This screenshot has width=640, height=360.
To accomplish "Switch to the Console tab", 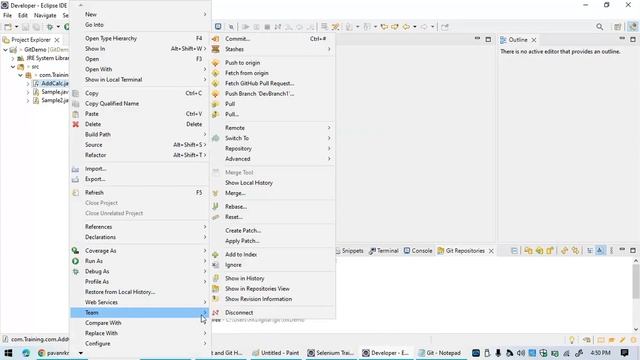I will pos(418,251).
